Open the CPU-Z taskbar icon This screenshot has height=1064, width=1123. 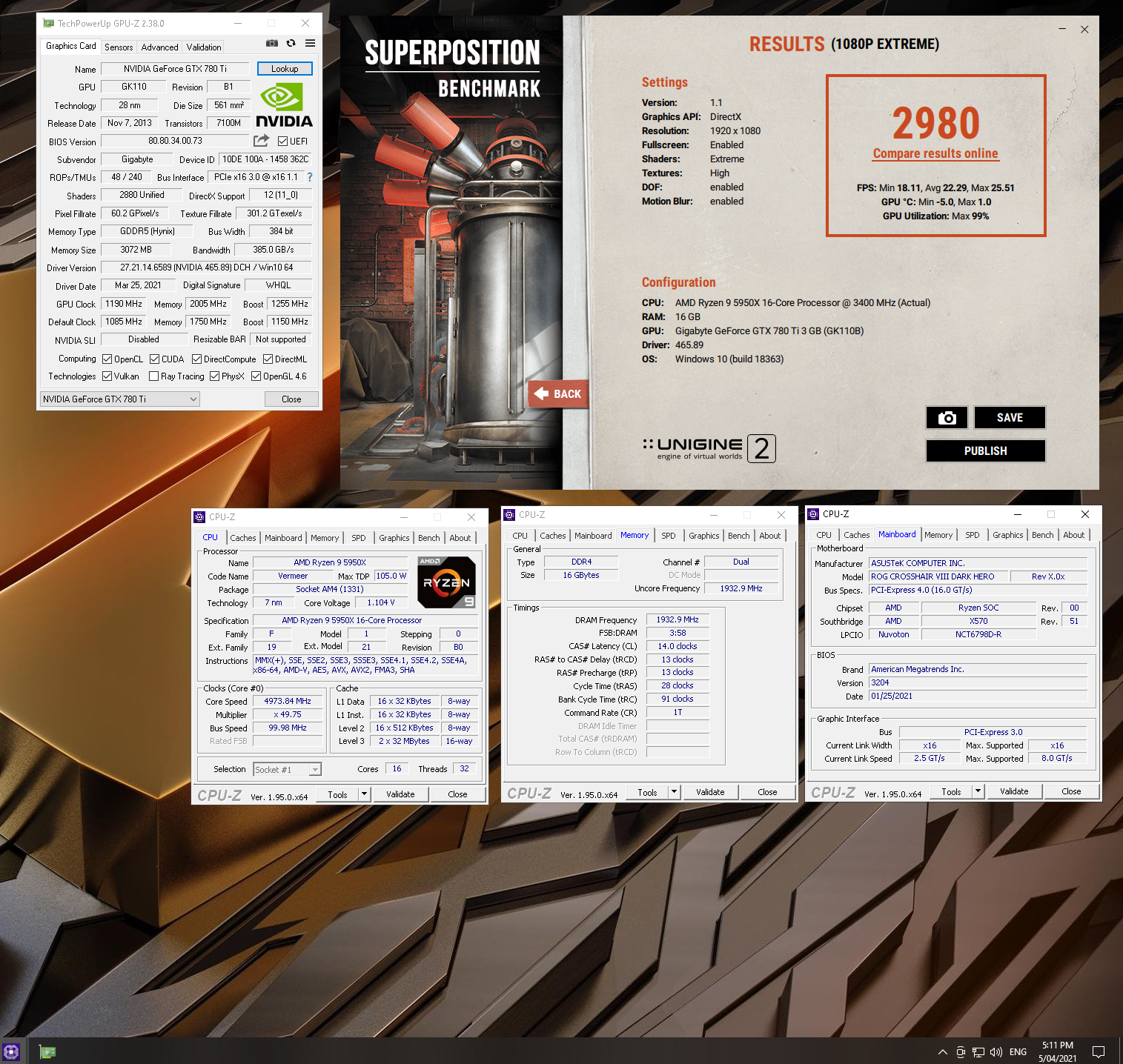pos(11,1051)
